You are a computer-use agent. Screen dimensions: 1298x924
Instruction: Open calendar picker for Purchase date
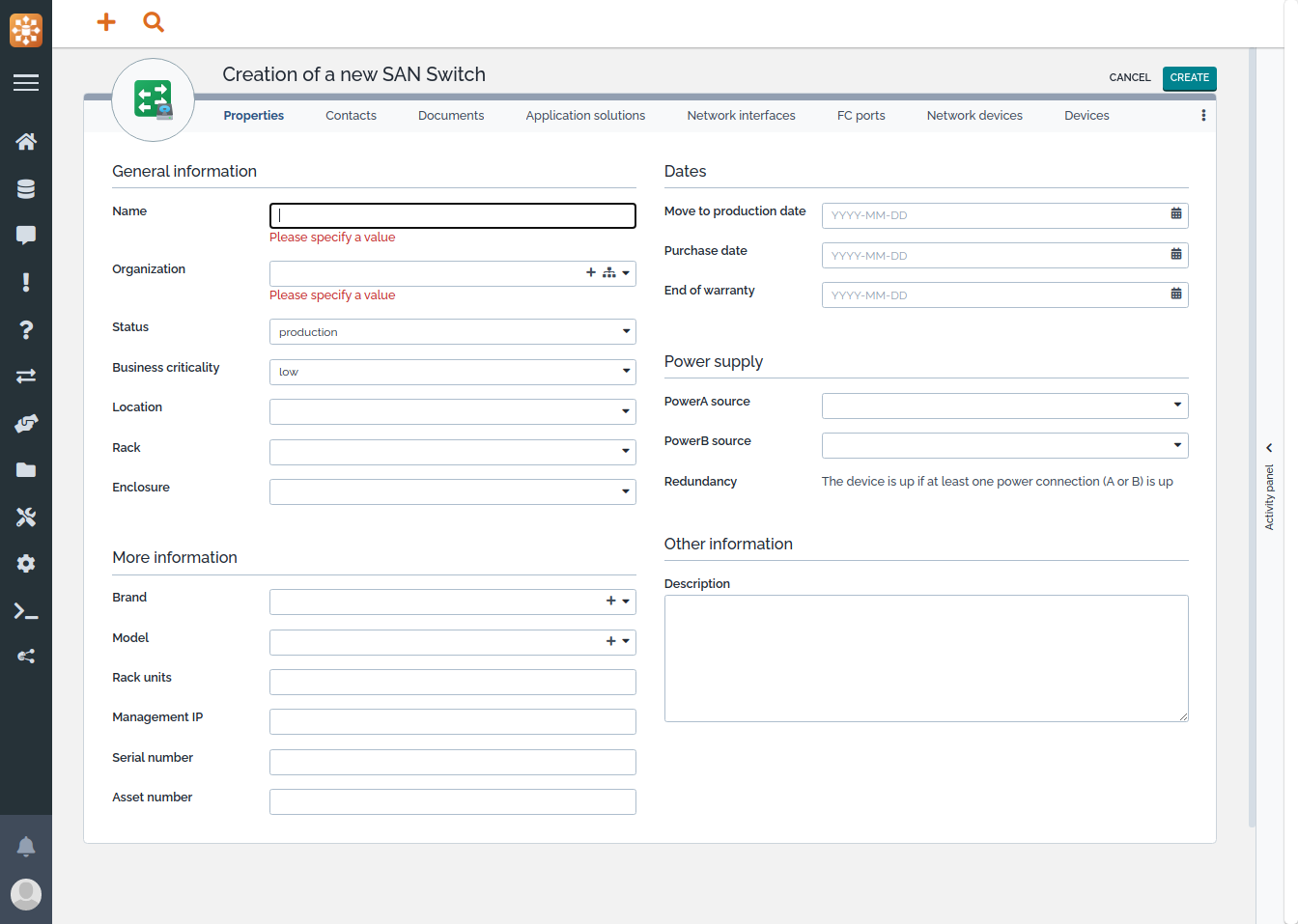(x=1175, y=254)
